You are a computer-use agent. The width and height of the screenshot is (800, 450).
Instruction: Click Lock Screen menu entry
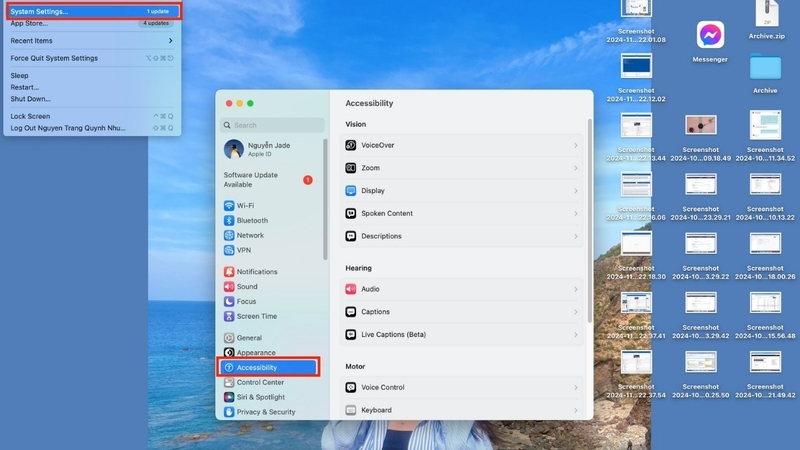30,116
